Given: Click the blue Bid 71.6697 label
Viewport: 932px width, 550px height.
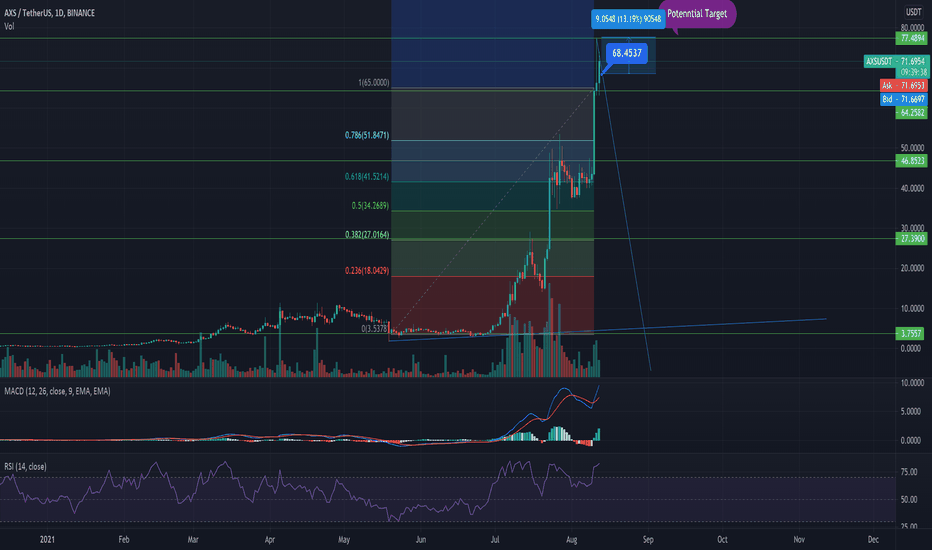Looking at the screenshot, I should [x=903, y=99].
